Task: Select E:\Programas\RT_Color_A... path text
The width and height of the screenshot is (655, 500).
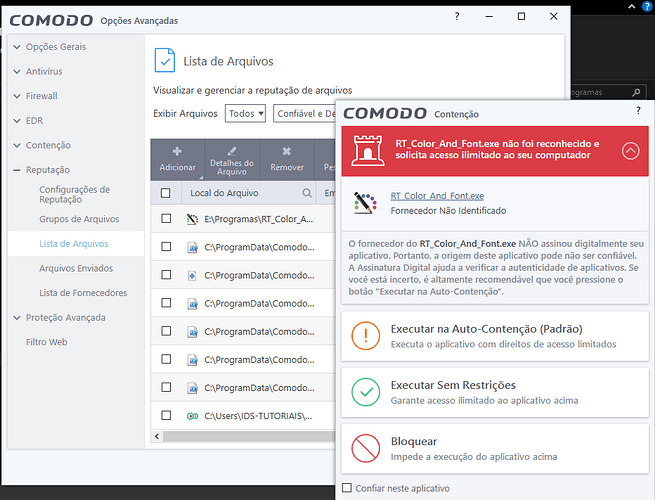Action: point(259,219)
